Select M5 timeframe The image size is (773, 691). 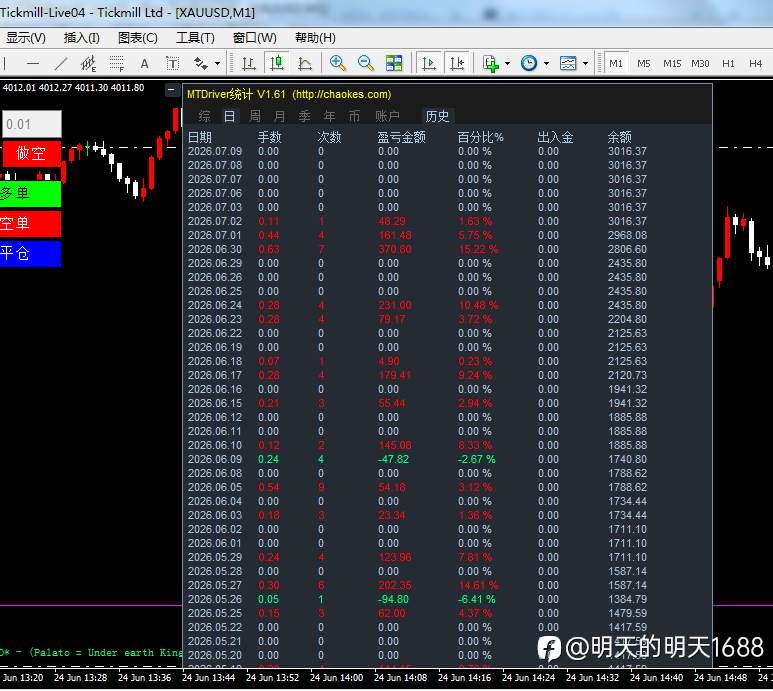644,64
